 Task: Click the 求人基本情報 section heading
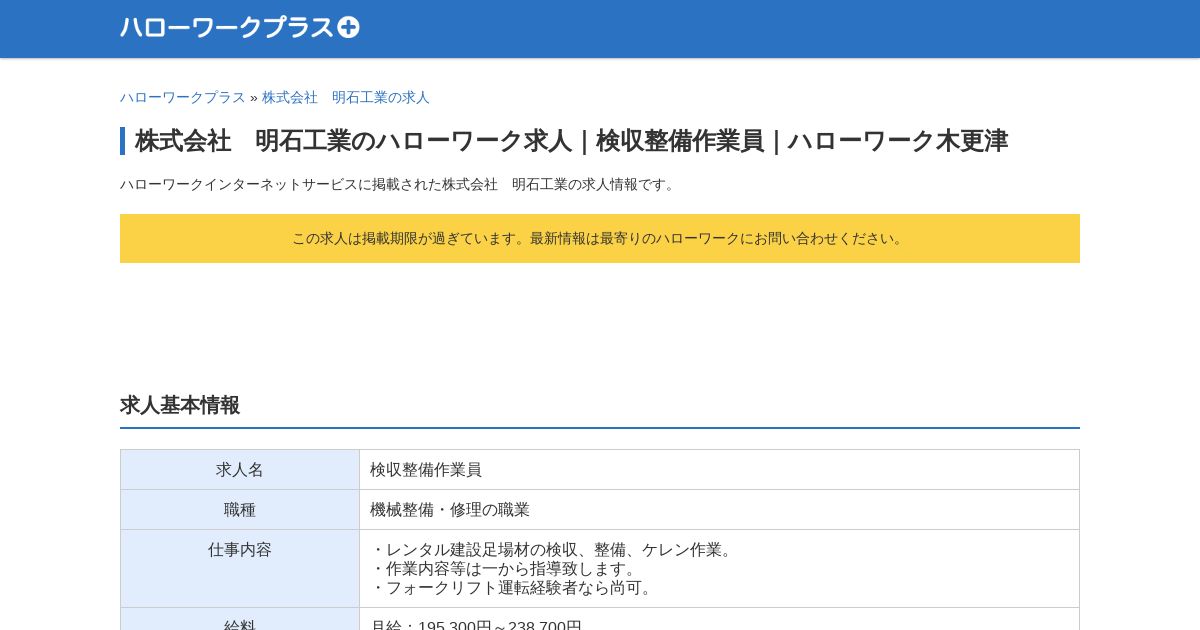(x=180, y=405)
